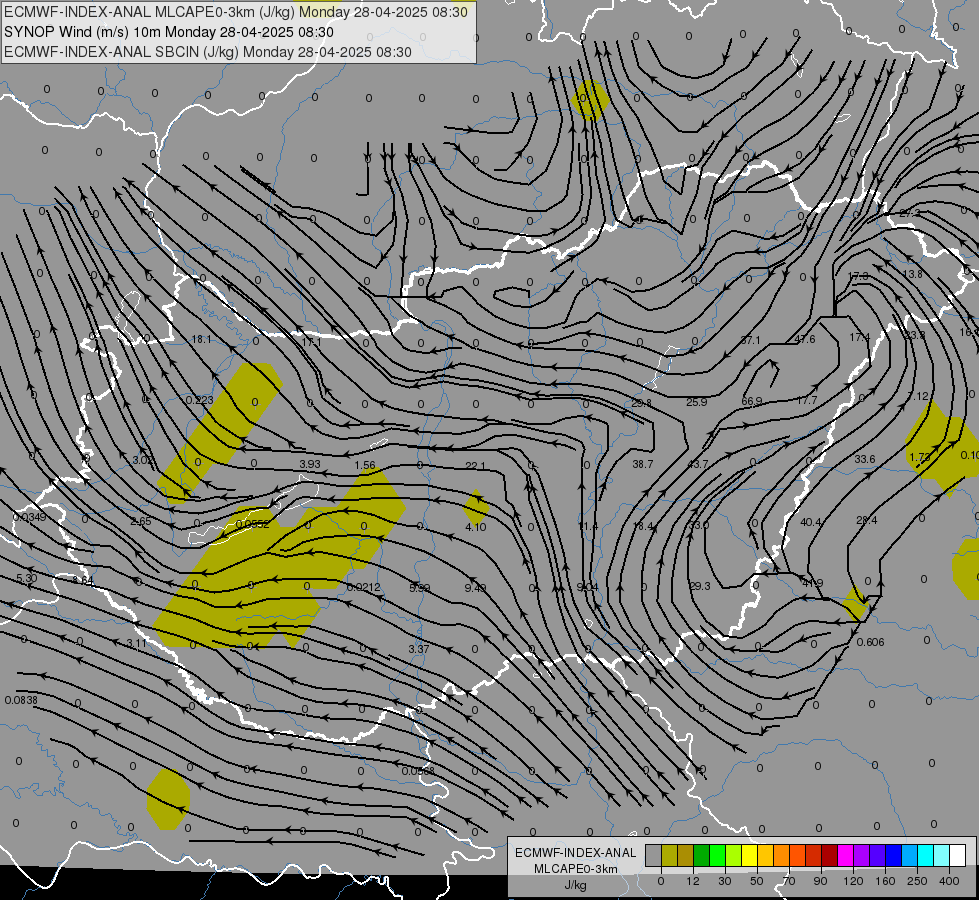Select the white legend swatch
The width and height of the screenshot is (979, 900).
958,855
